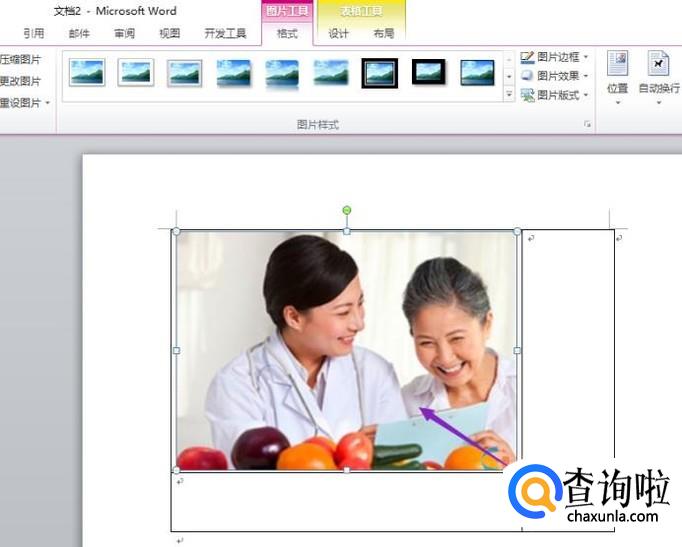Screen dimensions: 682x547
Task: Apply the first picture style thumbnail
Action: click(87, 72)
